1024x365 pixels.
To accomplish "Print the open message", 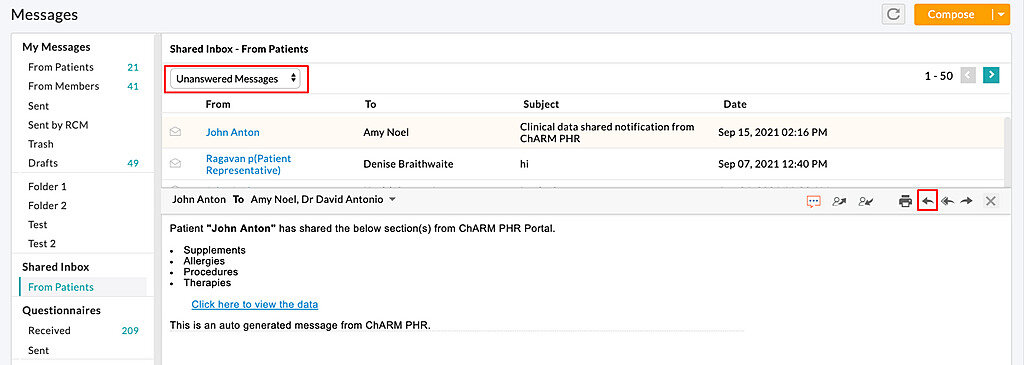I will [x=905, y=201].
